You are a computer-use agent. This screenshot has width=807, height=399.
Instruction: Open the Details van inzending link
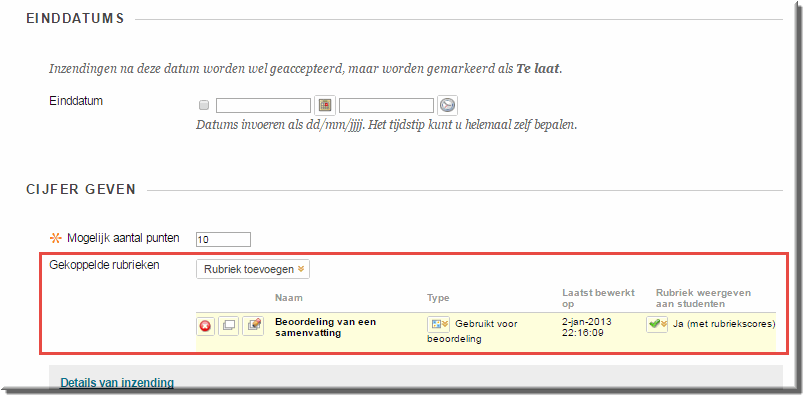coord(117,383)
